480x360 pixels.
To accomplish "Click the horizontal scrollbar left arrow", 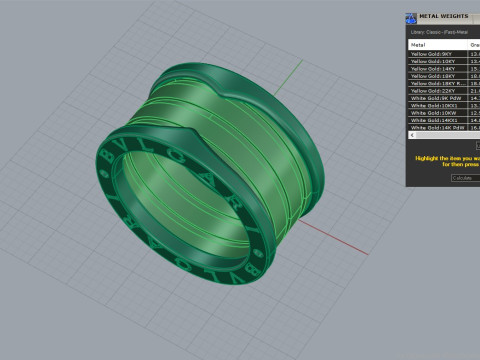I will point(412,135).
